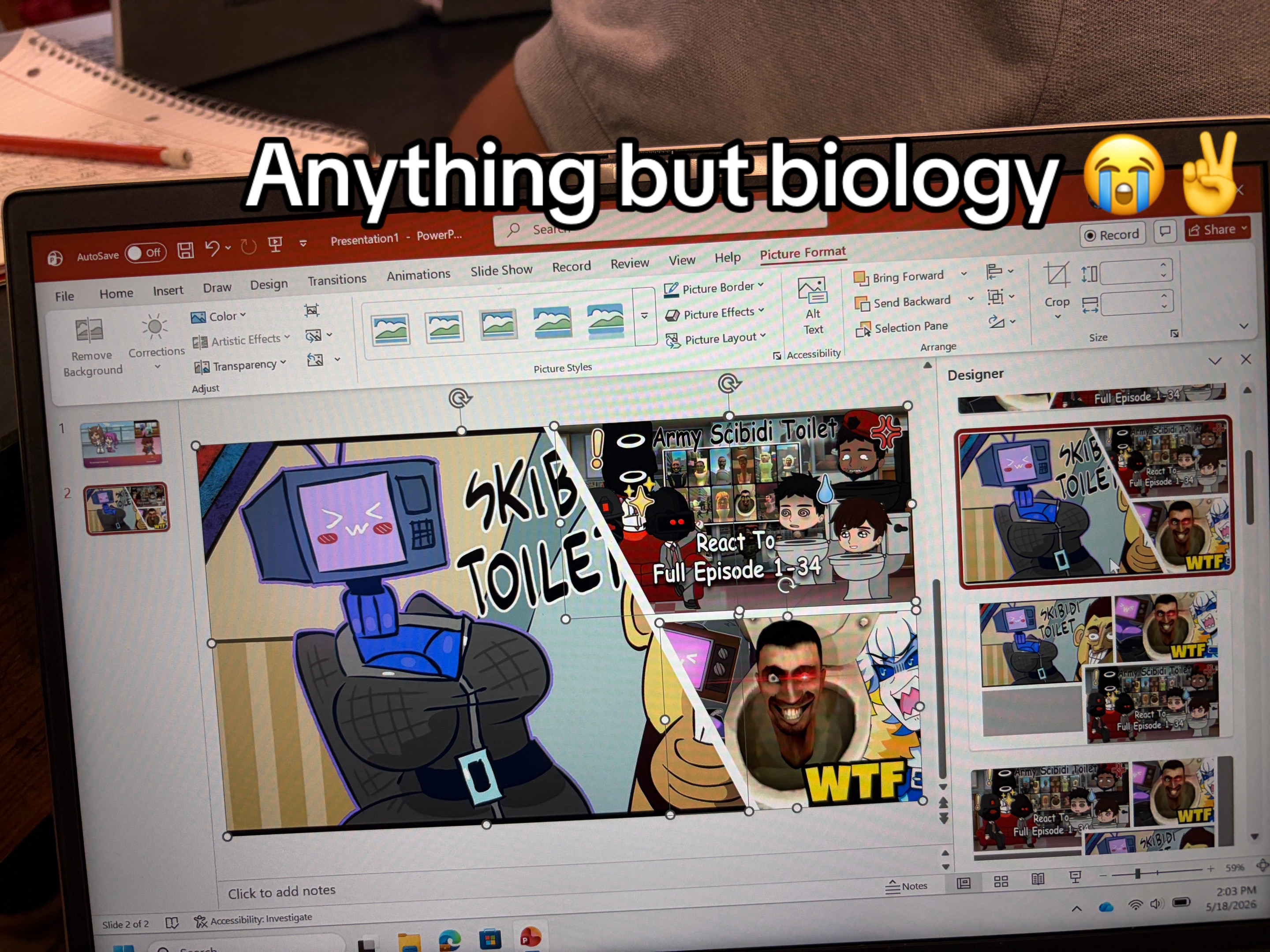
Task: Open the Design tab
Action: pos(269,284)
